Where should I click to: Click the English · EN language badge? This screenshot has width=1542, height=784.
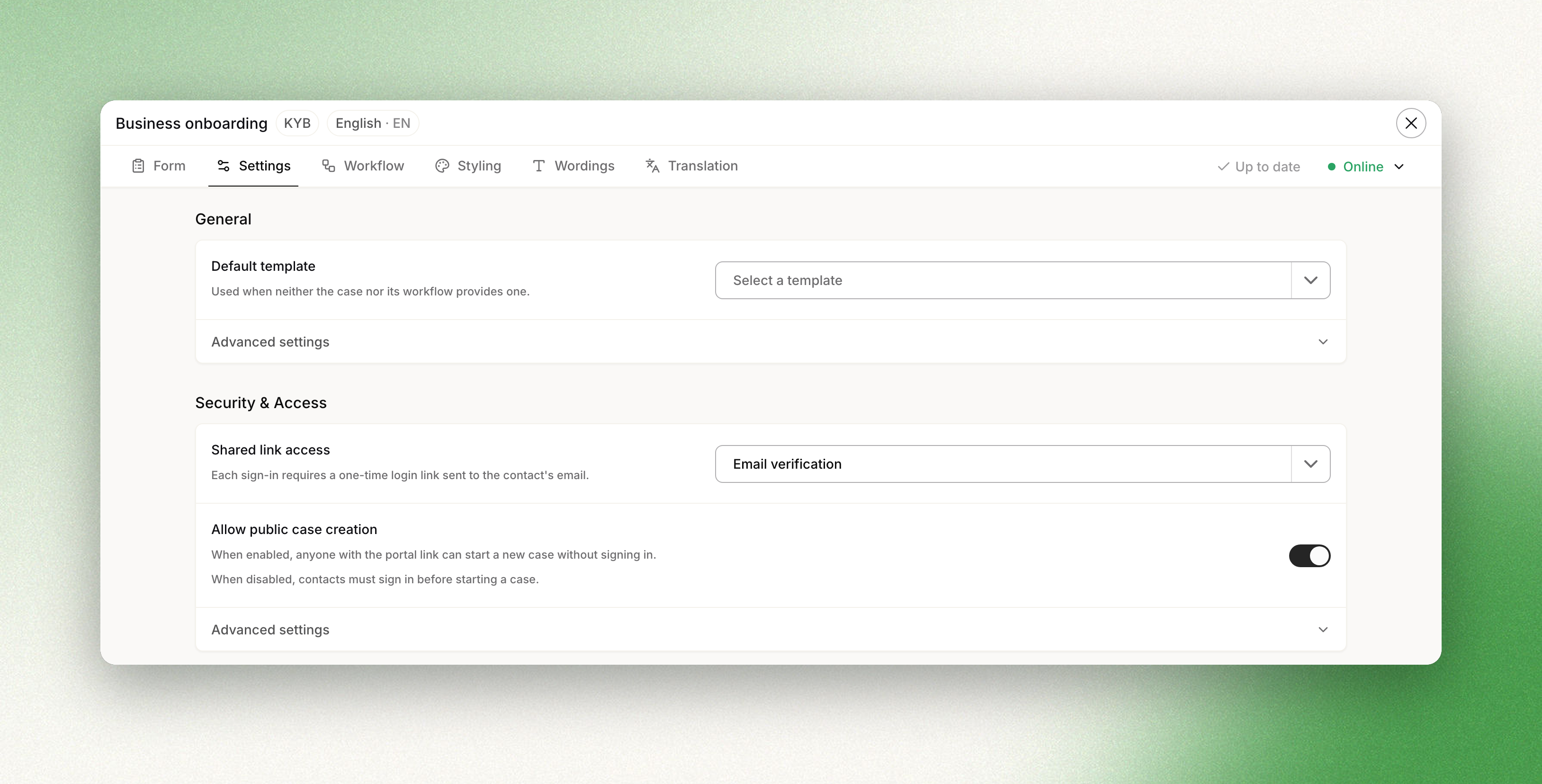pos(373,123)
